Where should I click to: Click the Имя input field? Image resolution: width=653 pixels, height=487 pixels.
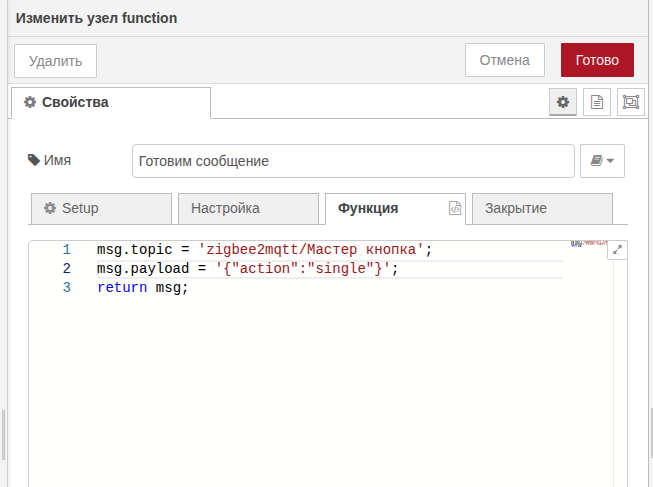(x=353, y=161)
